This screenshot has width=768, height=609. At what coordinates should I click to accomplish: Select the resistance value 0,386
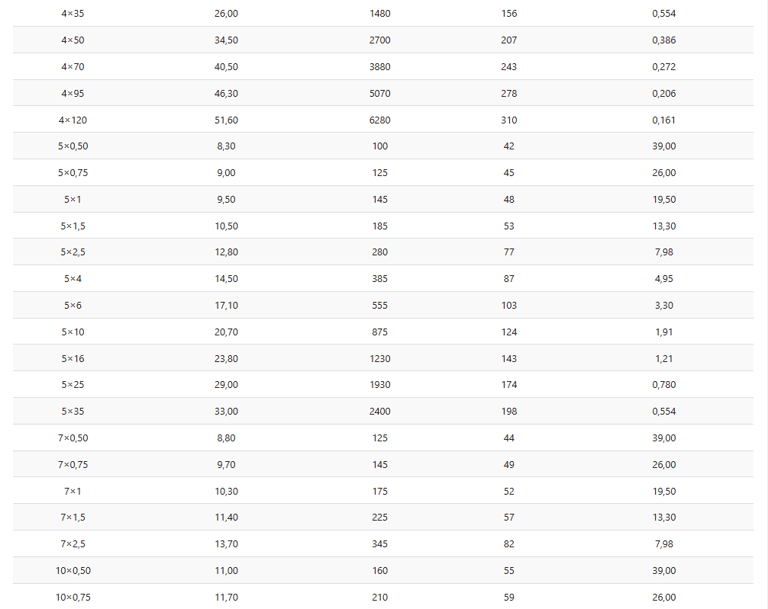click(664, 40)
